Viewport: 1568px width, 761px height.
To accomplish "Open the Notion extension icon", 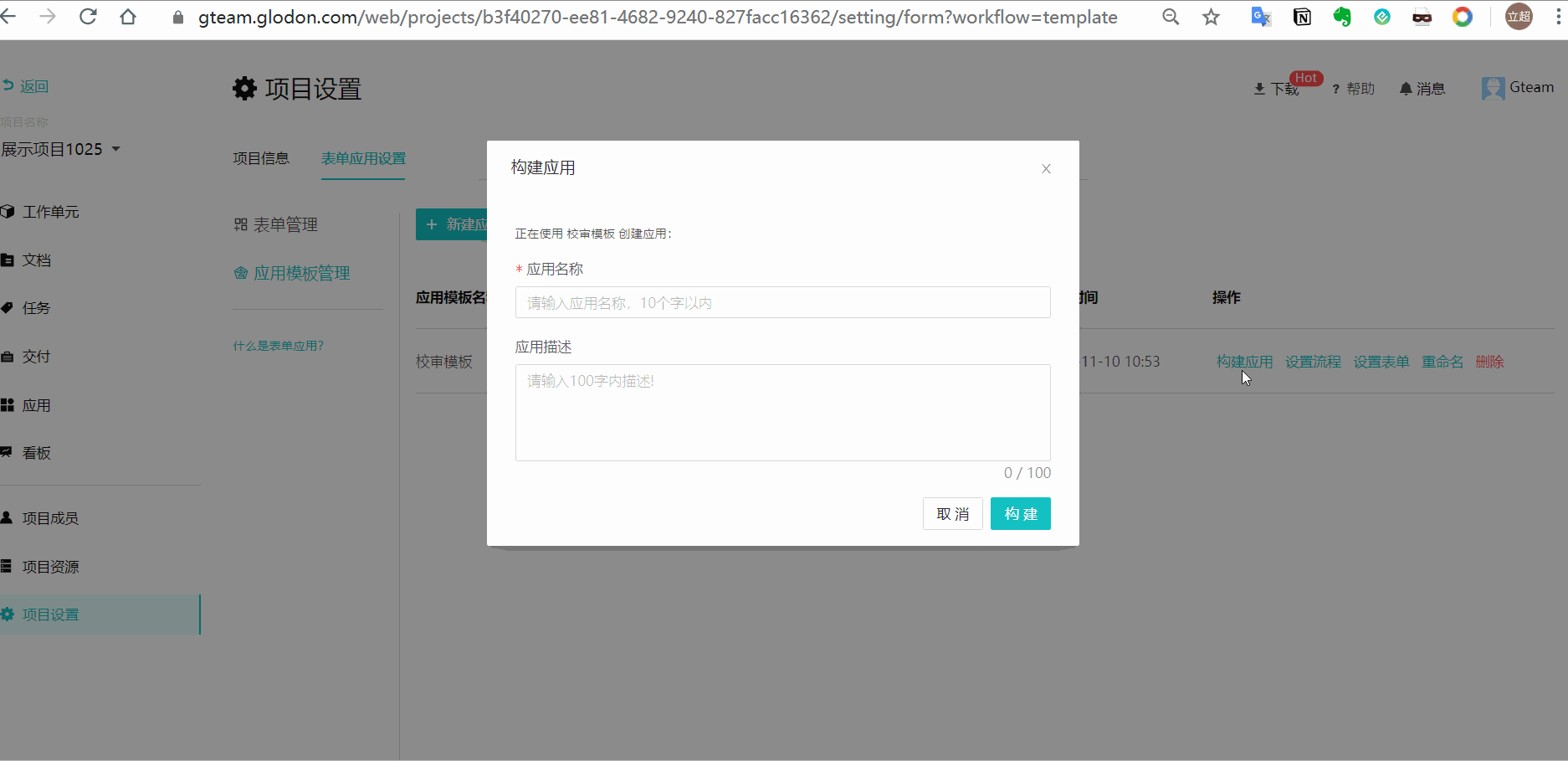I will click(x=1302, y=17).
